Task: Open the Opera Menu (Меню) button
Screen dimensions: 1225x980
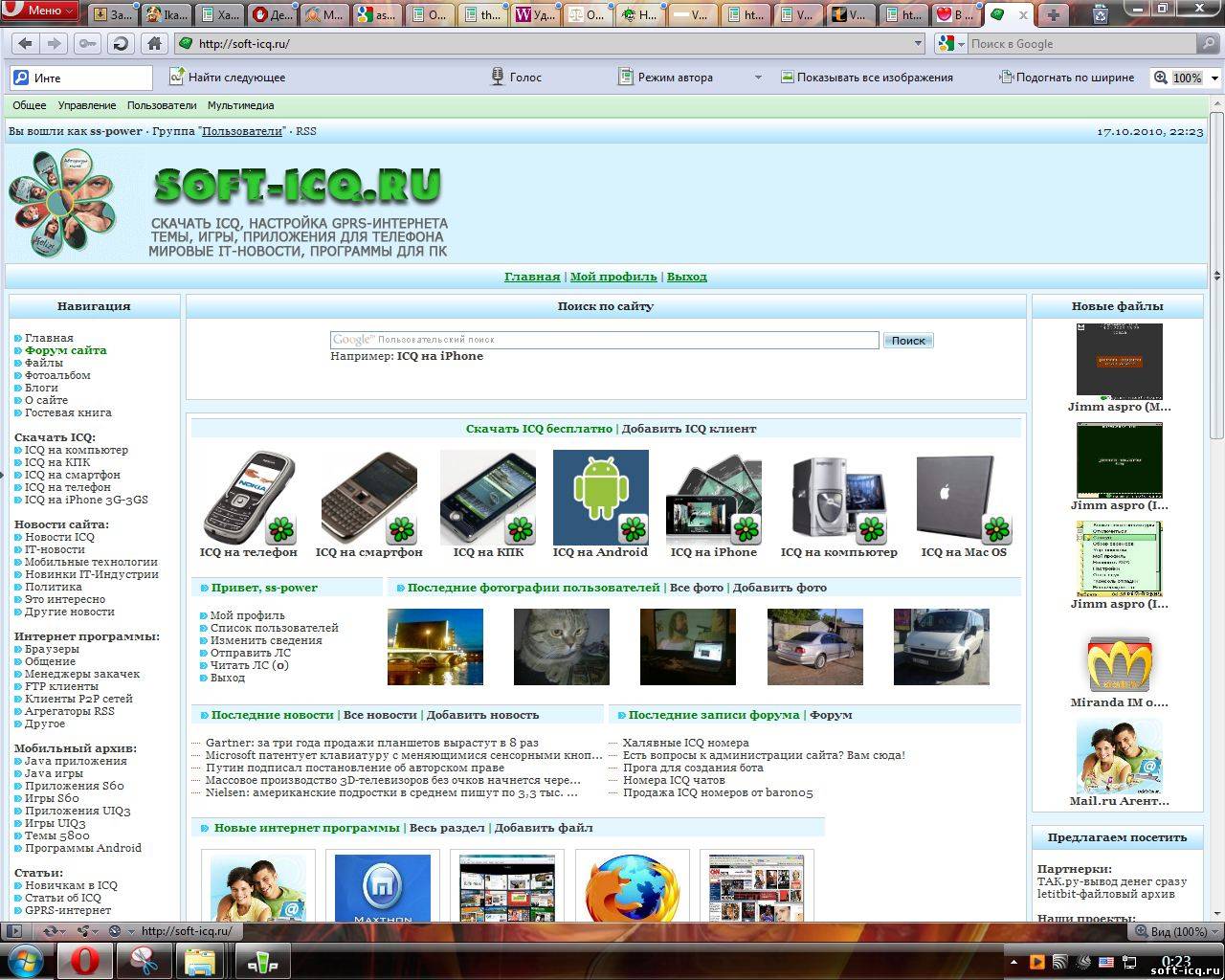Action: (x=40, y=11)
